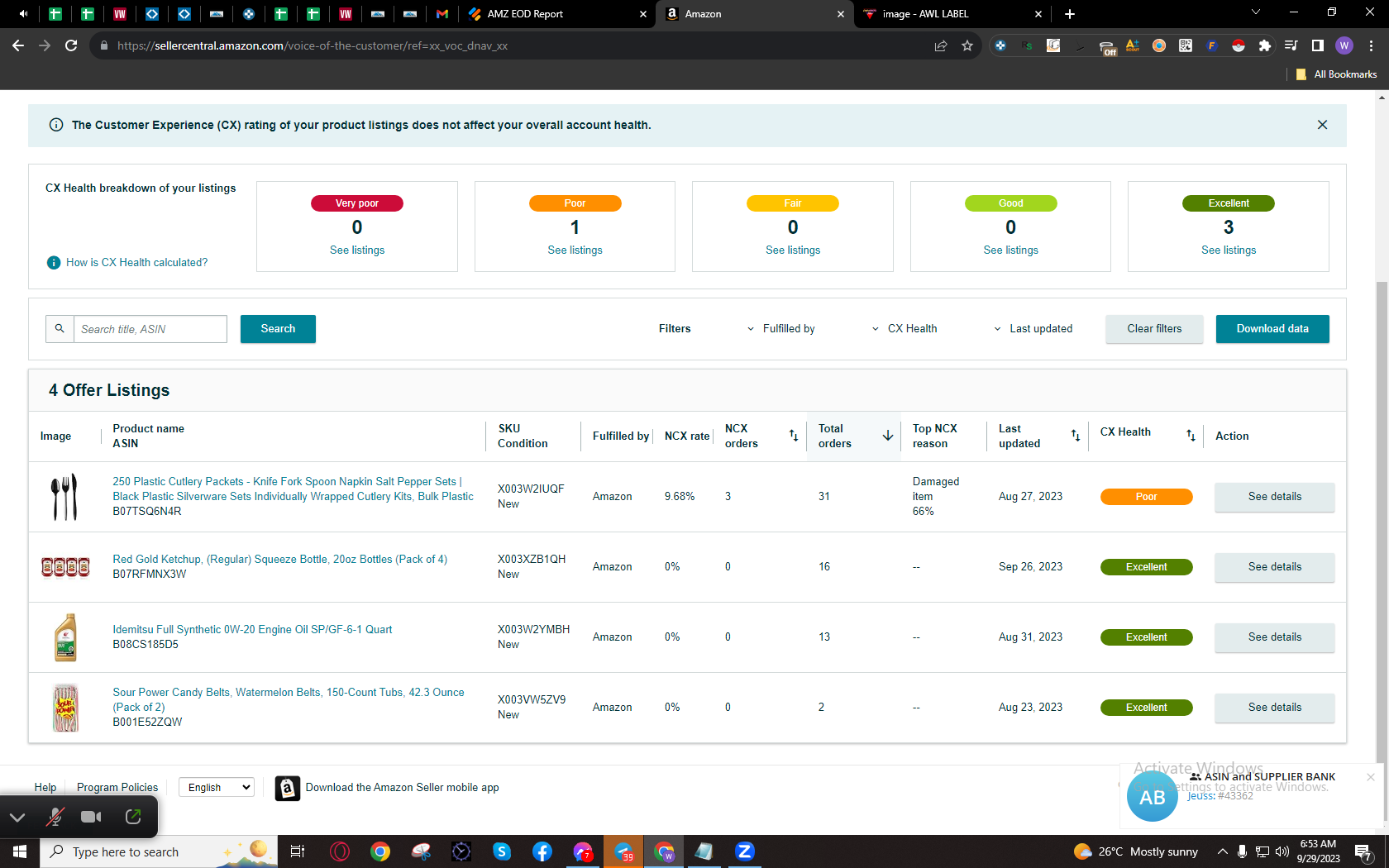Open Facebook from the taskbar

coord(542,851)
